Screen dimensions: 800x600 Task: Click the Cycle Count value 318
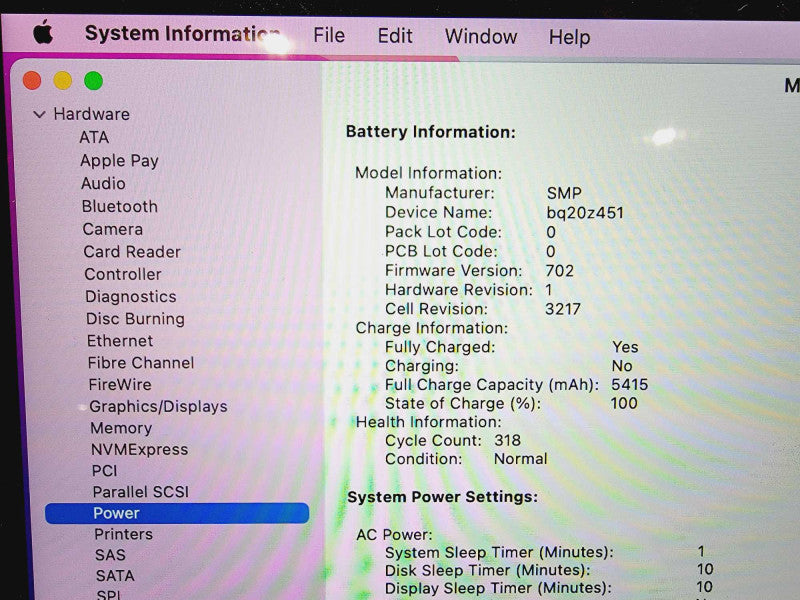pos(508,440)
